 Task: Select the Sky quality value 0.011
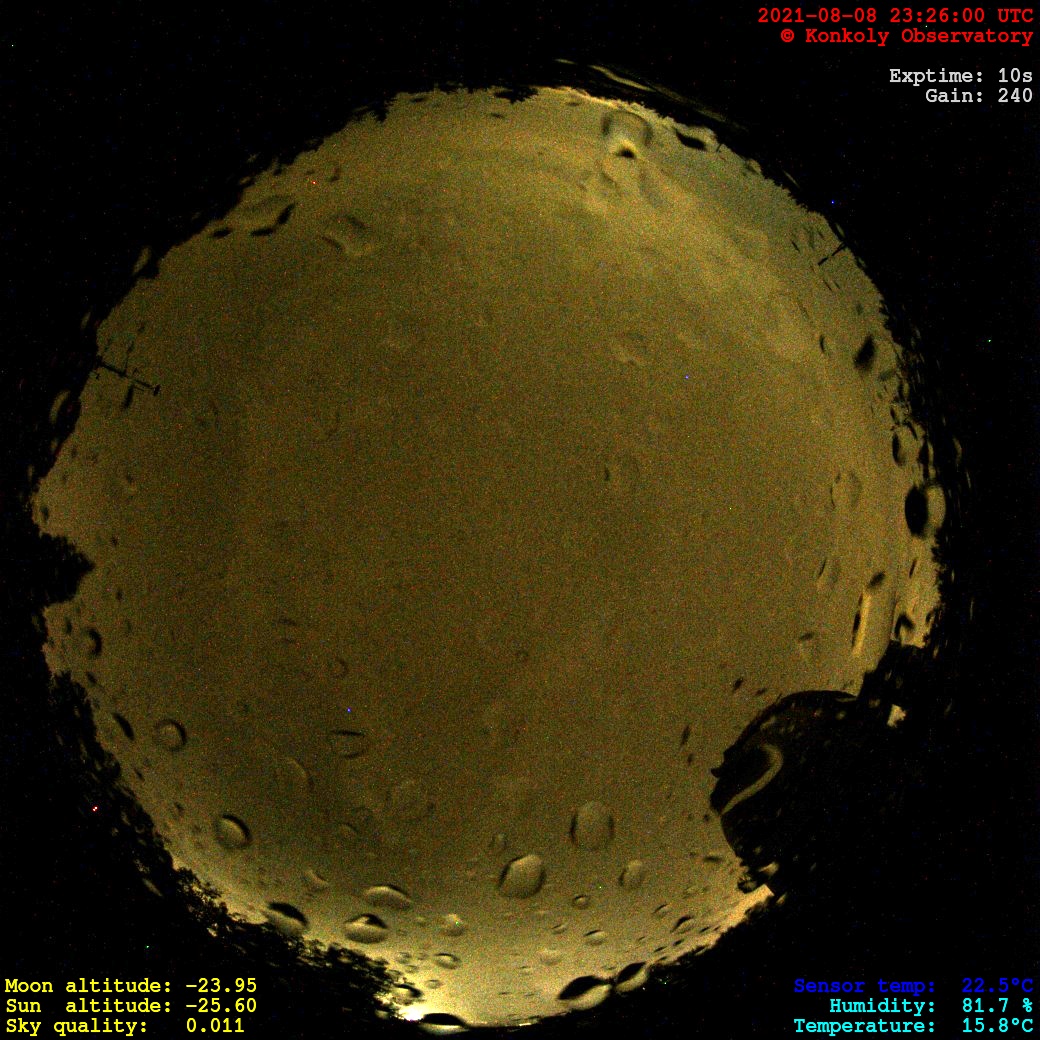[x=215, y=1026]
